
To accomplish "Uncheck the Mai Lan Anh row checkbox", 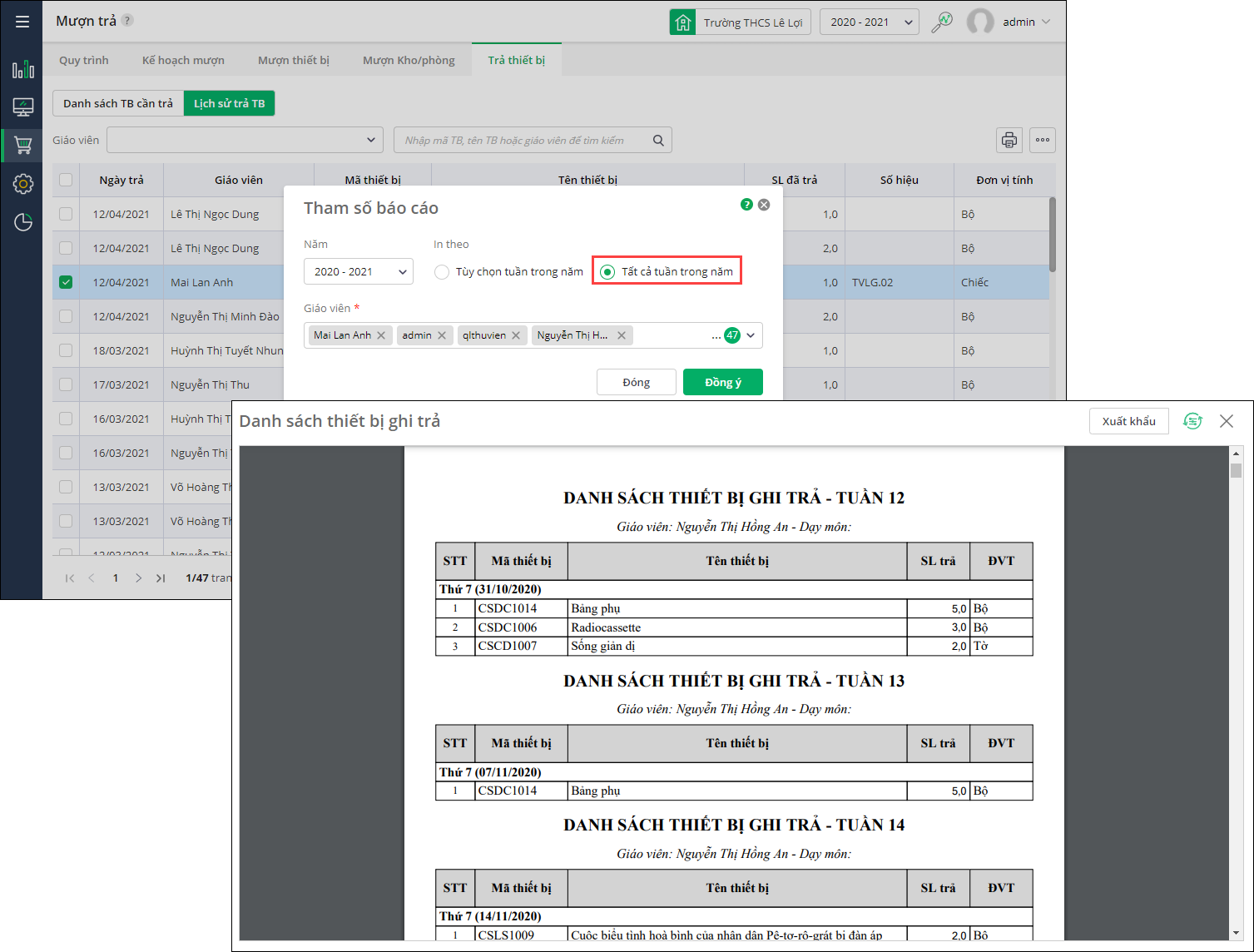I will pos(66,282).
